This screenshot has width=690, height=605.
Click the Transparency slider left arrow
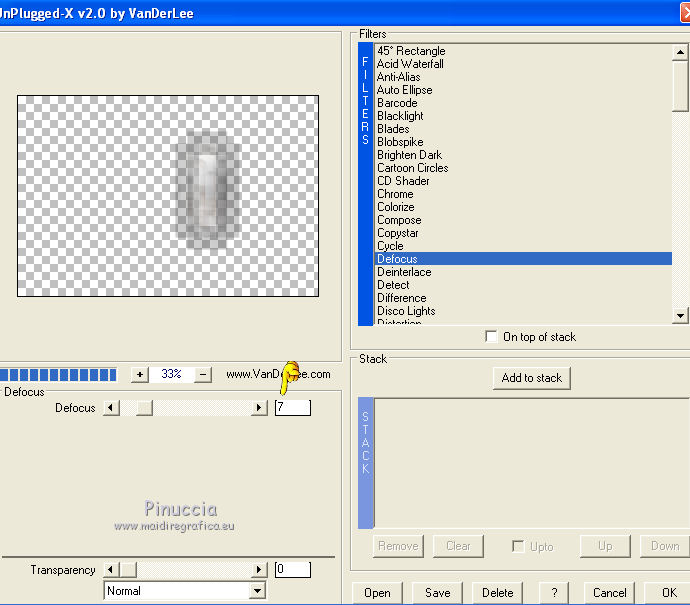(x=111, y=570)
